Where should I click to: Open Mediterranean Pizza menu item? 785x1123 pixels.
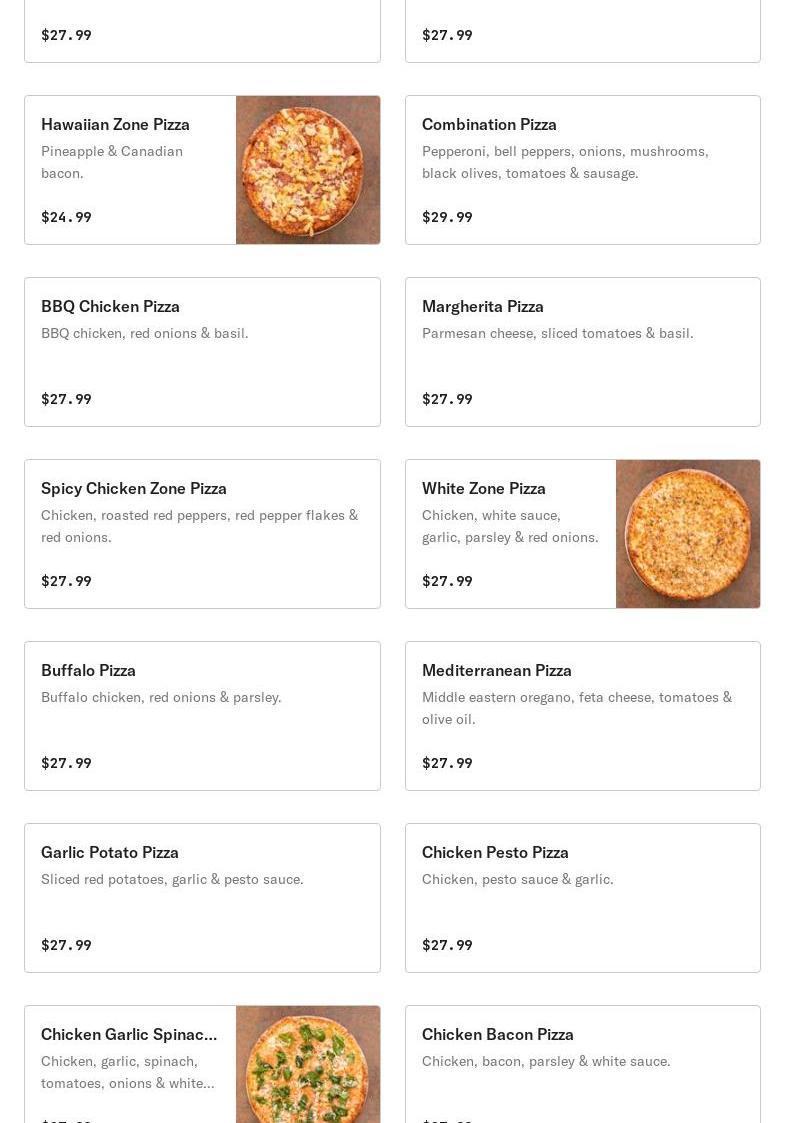(583, 715)
